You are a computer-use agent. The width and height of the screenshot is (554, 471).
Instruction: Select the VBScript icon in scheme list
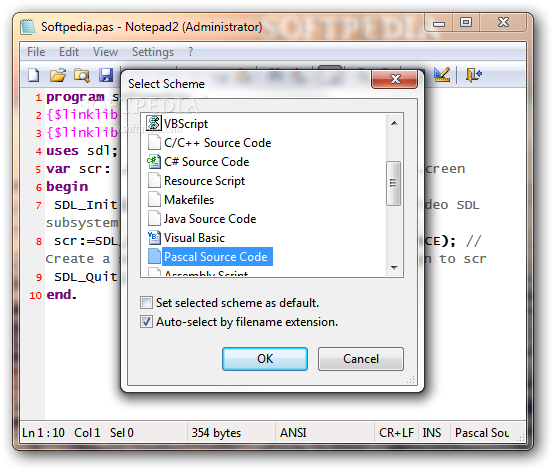(x=154, y=123)
